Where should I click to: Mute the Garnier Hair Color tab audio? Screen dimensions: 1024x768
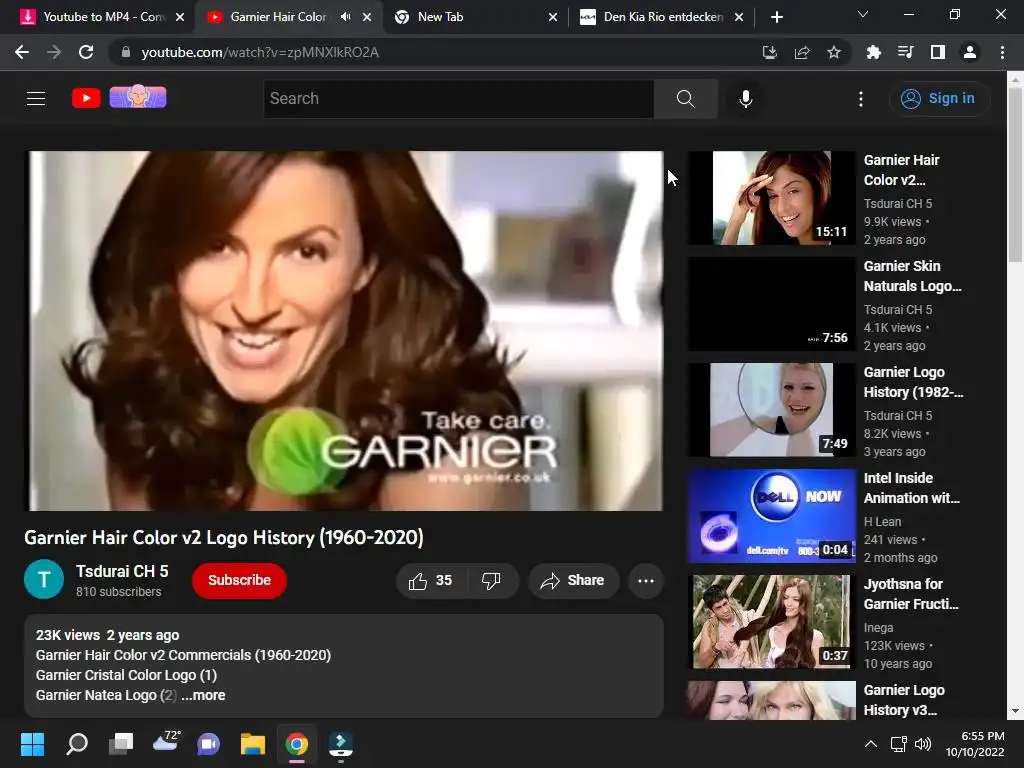345,17
